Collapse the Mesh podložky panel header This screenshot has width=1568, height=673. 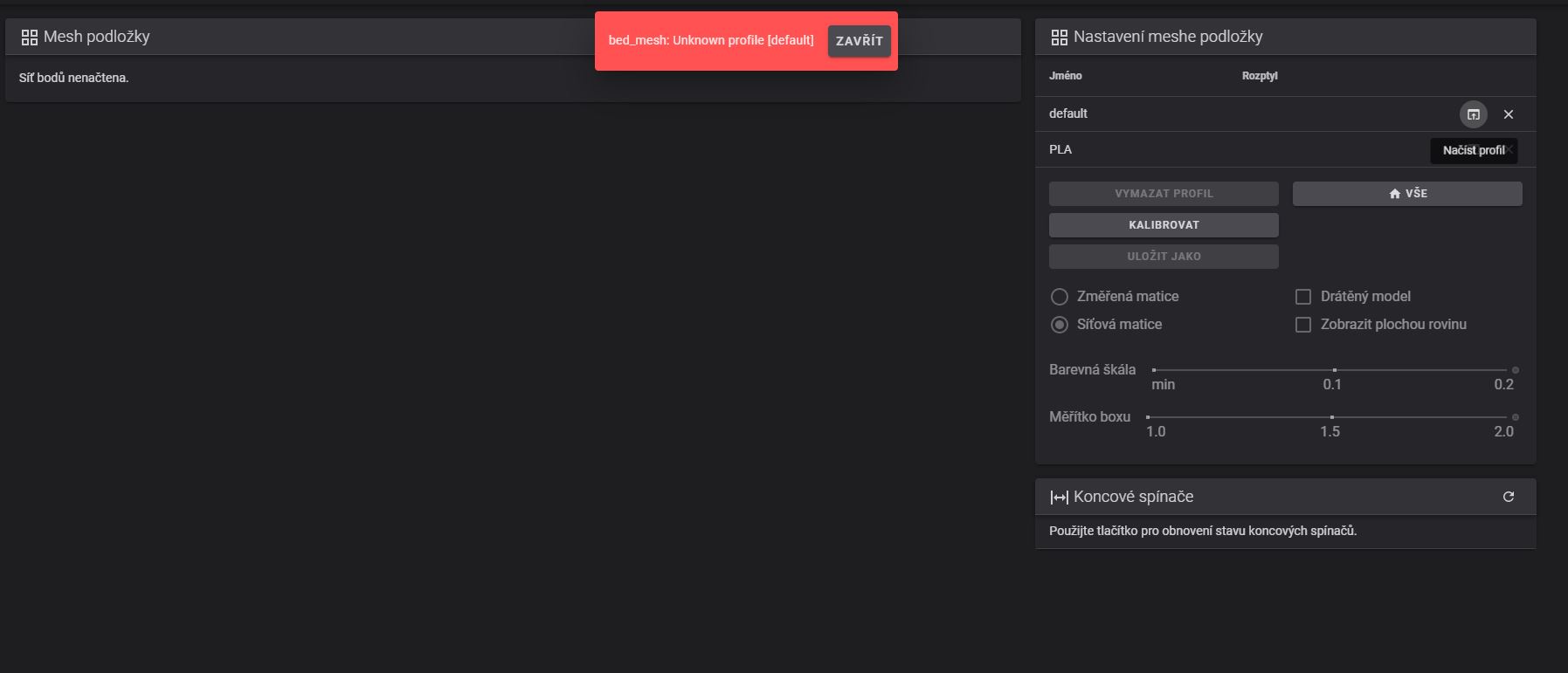[349, 37]
